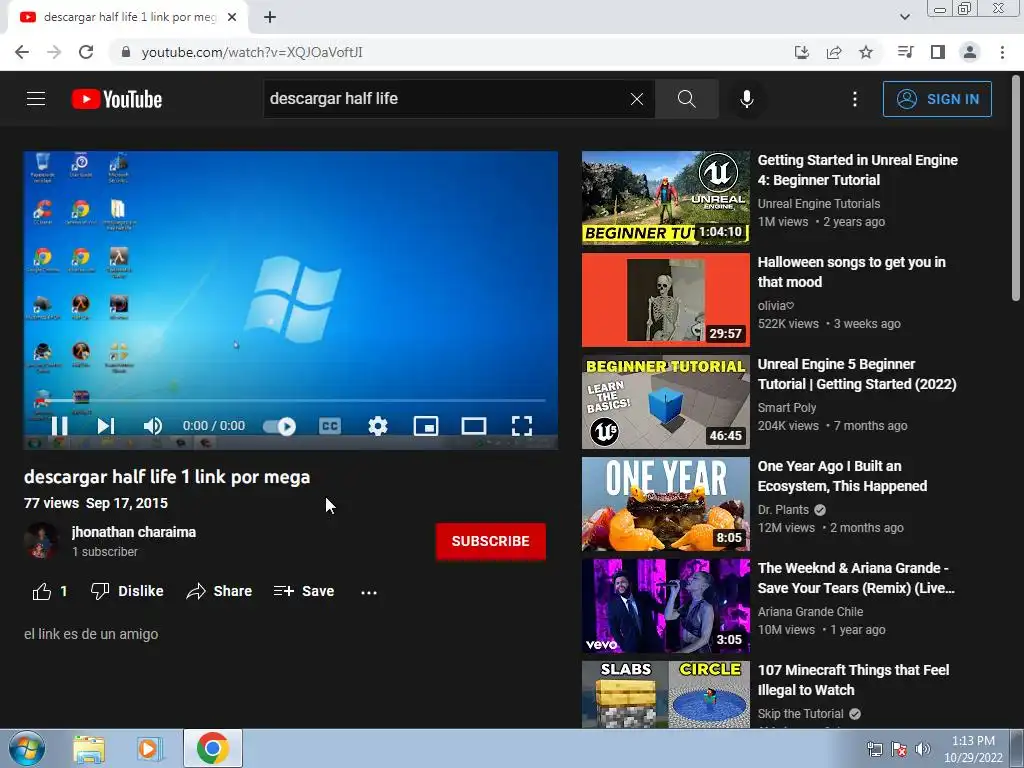Screen dimensions: 1024x768
Task: Dislike the video
Action: click(x=127, y=591)
